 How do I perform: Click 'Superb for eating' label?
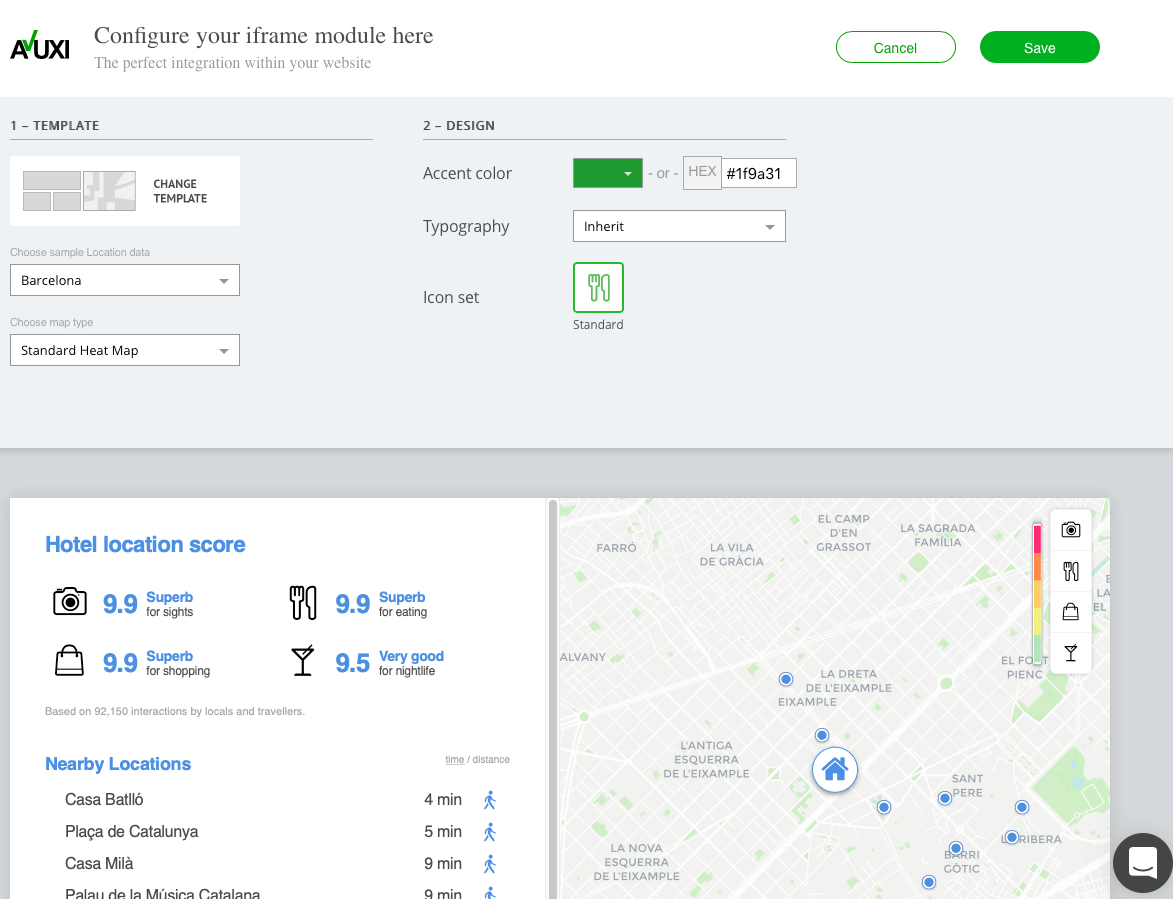[x=402, y=604]
